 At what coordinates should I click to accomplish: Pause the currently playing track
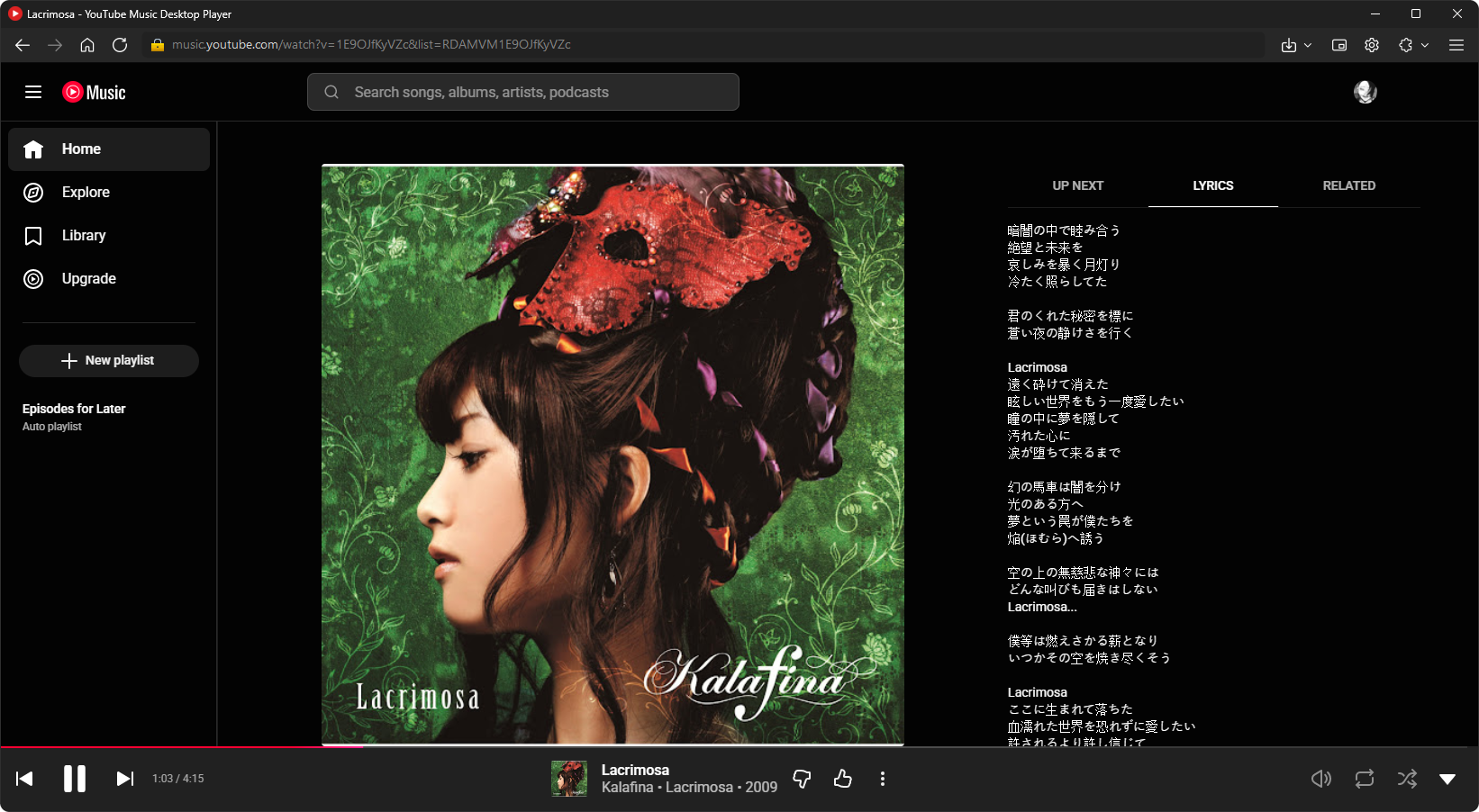tap(75, 778)
